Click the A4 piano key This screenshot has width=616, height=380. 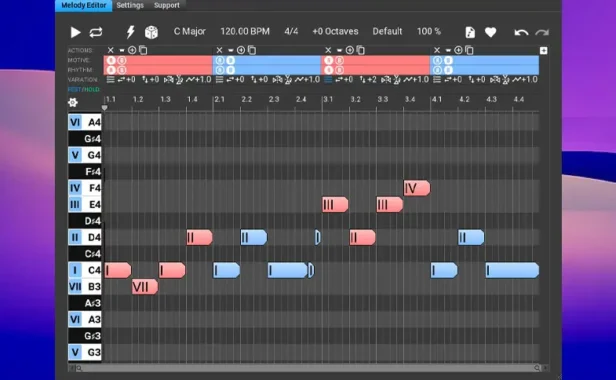click(85, 123)
